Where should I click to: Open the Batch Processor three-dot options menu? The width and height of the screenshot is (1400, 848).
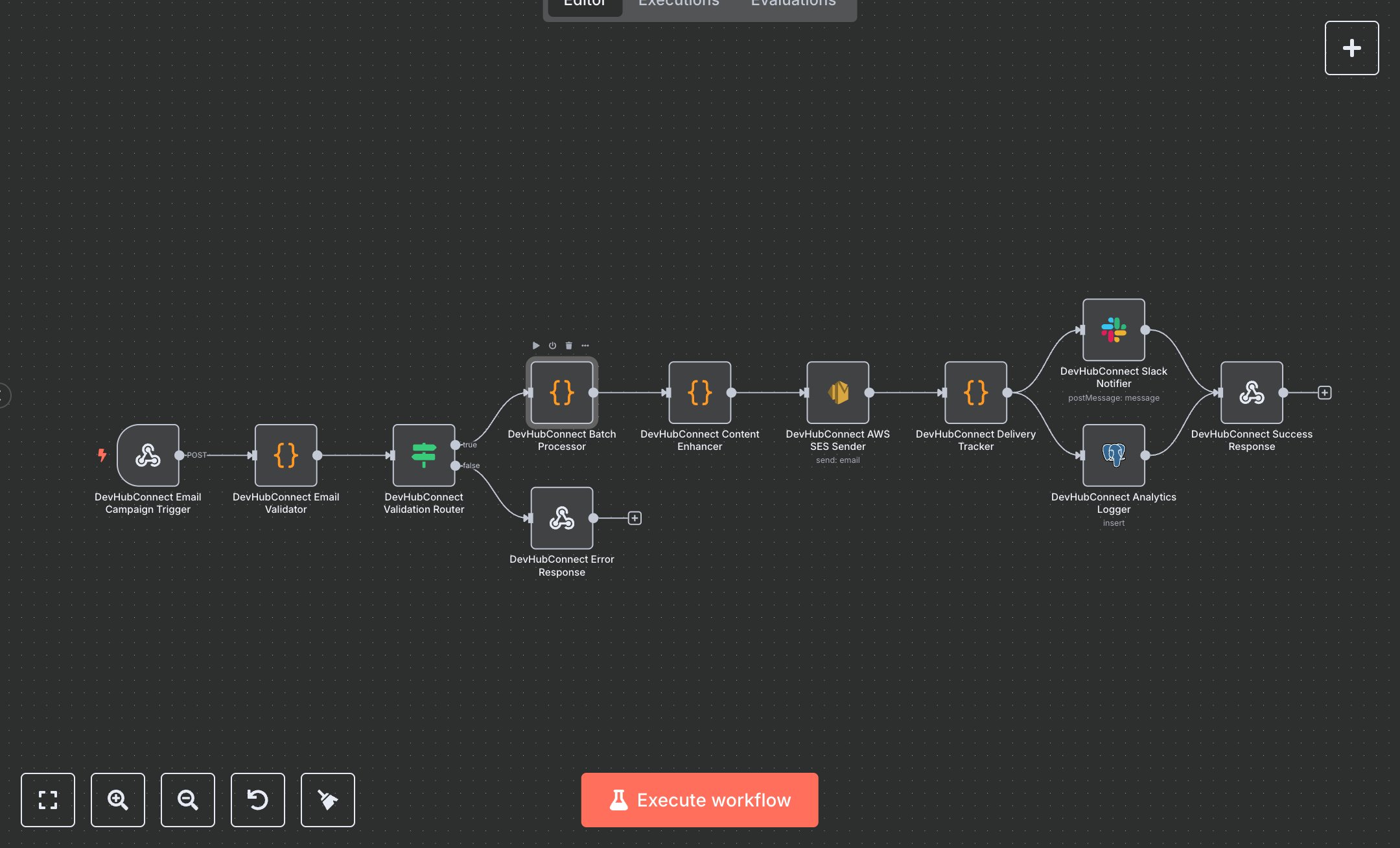585,346
